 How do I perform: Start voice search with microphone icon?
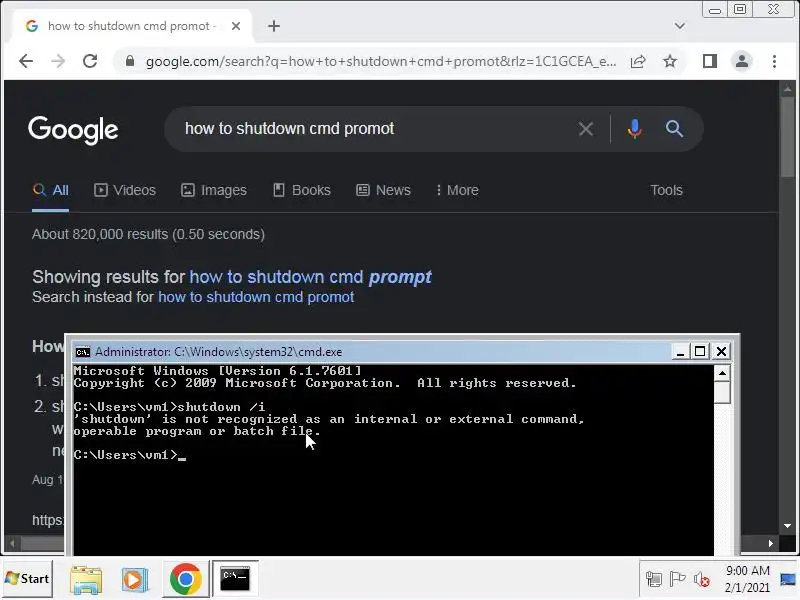pos(635,129)
